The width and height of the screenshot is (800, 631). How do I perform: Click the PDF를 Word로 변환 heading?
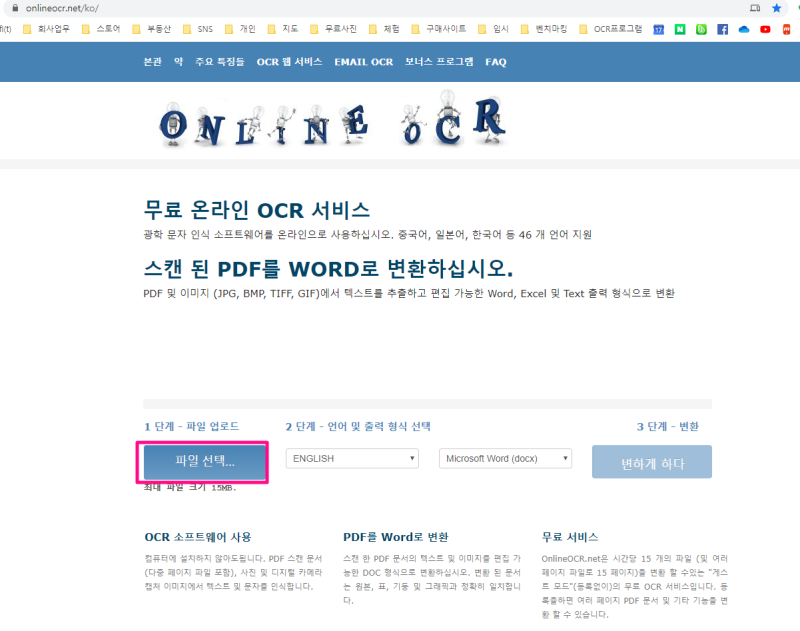click(x=395, y=537)
